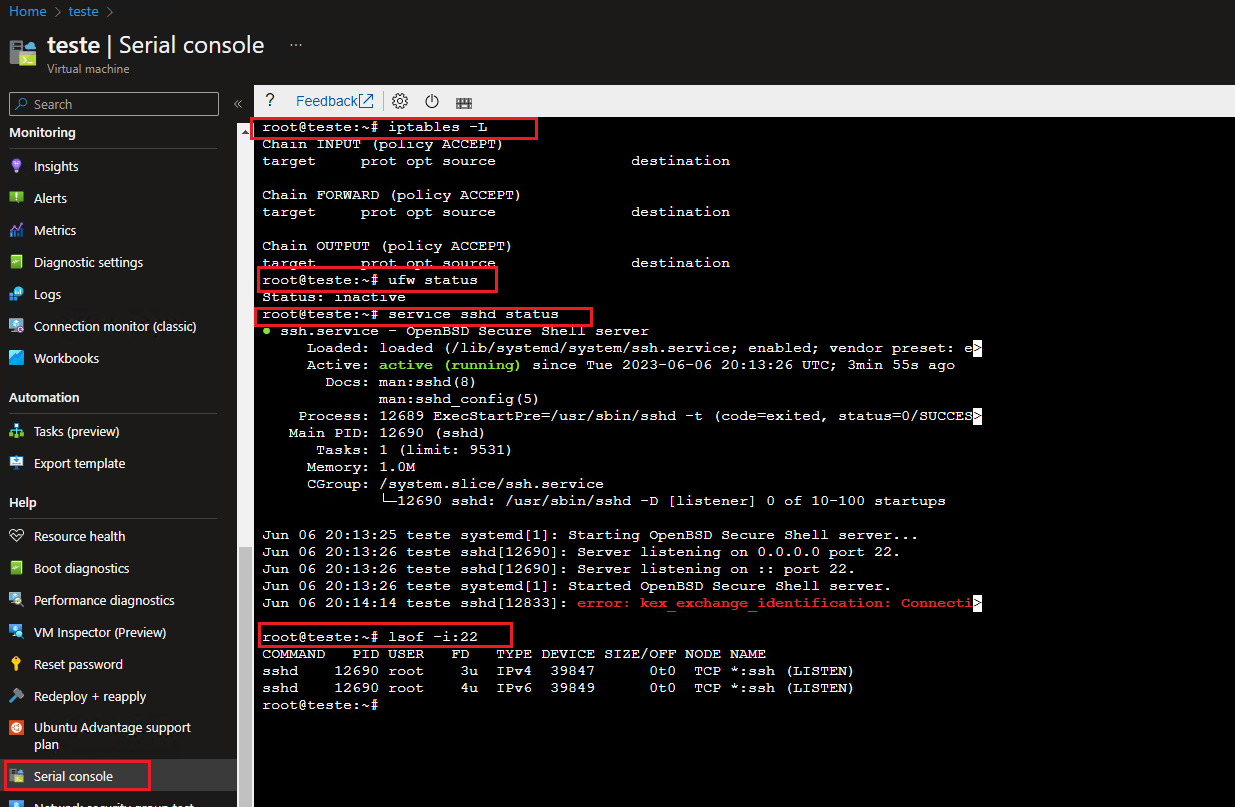Click the Export template icon
The height and width of the screenshot is (807, 1235).
16,463
